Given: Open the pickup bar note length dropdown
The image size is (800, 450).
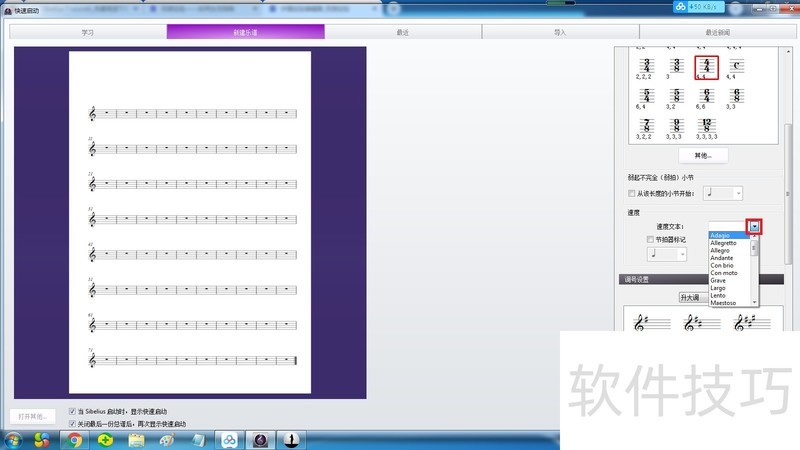Looking at the screenshot, I should (737, 193).
